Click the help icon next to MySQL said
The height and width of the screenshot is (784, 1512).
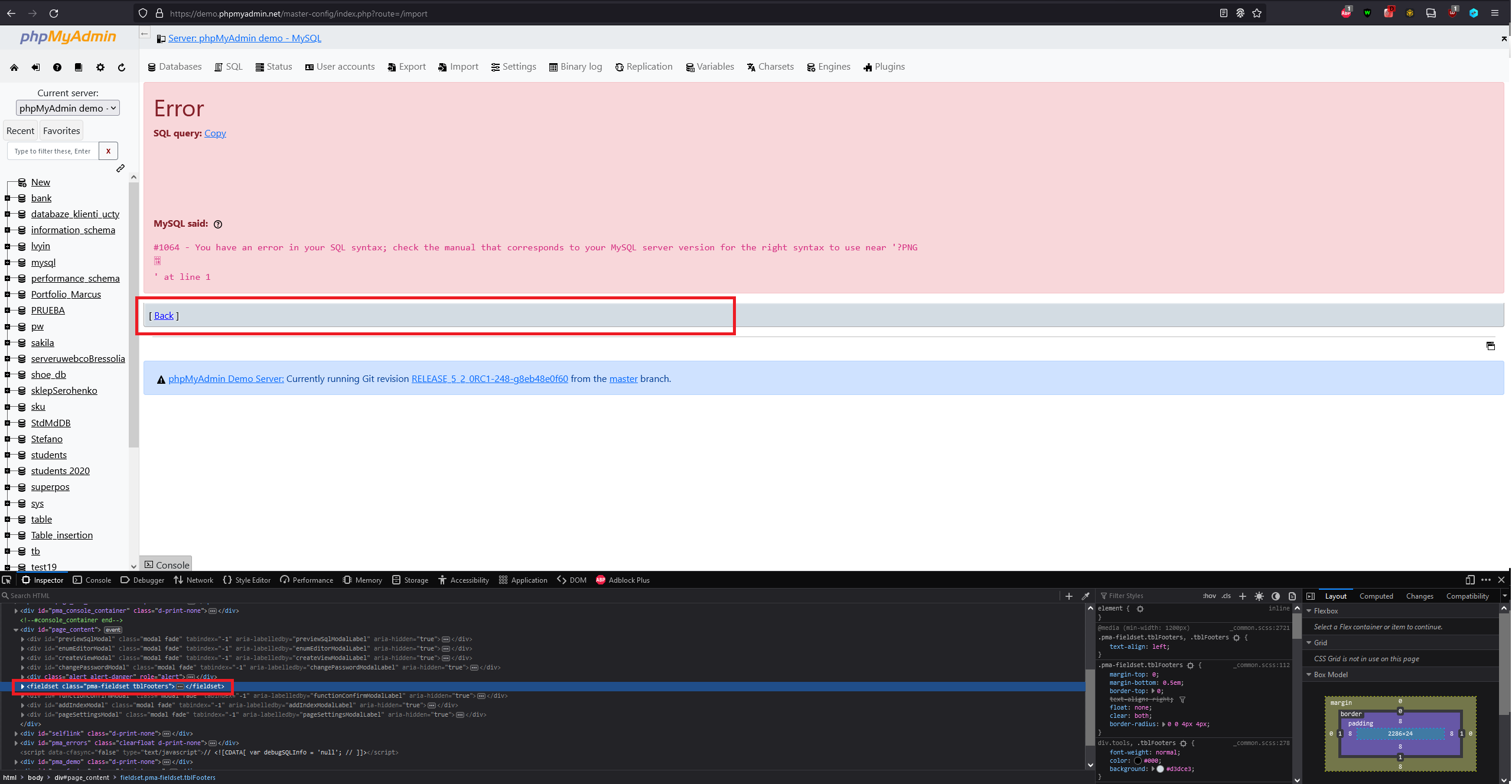tap(217, 224)
